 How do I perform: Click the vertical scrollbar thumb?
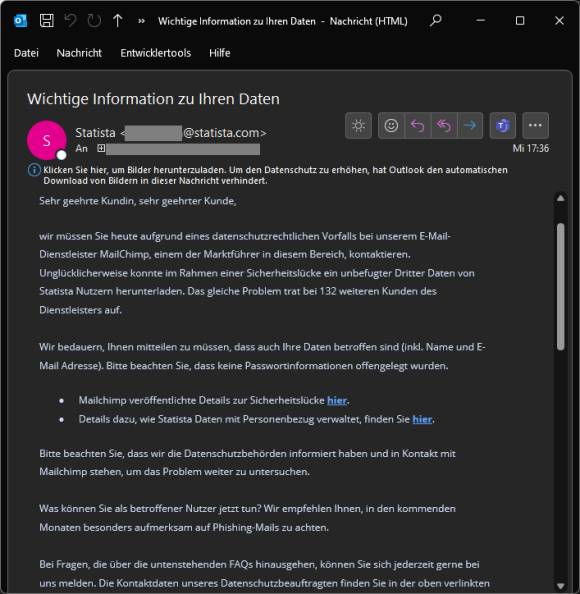point(561,287)
